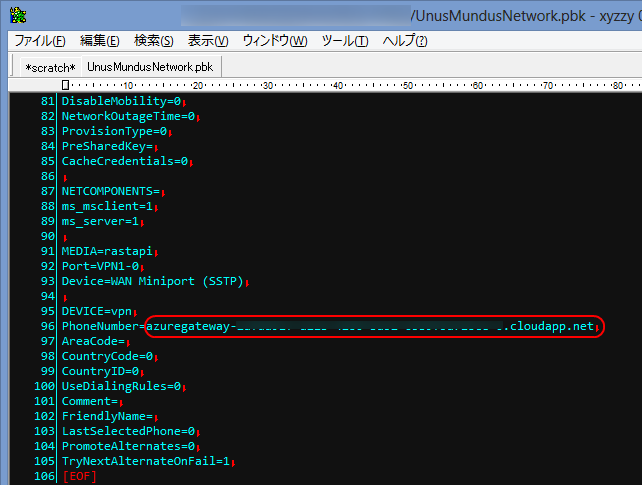Click the CountryCode=0 line
642x485 pixels.
(108, 356)
